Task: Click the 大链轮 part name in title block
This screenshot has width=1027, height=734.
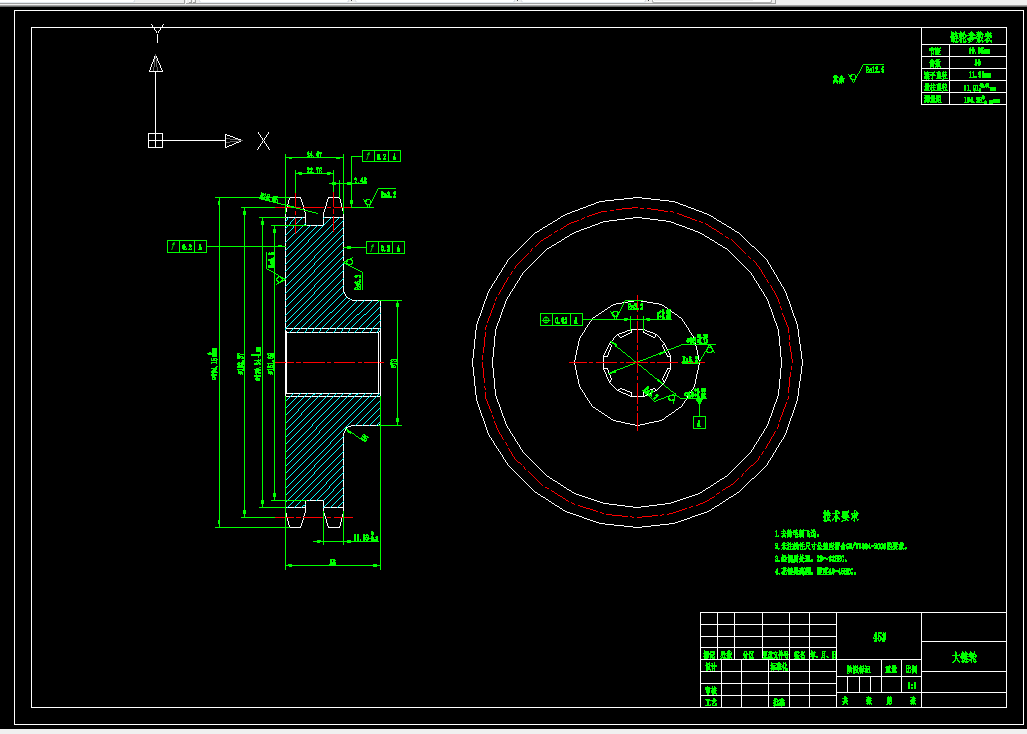Action: click(x=964, y=657)
